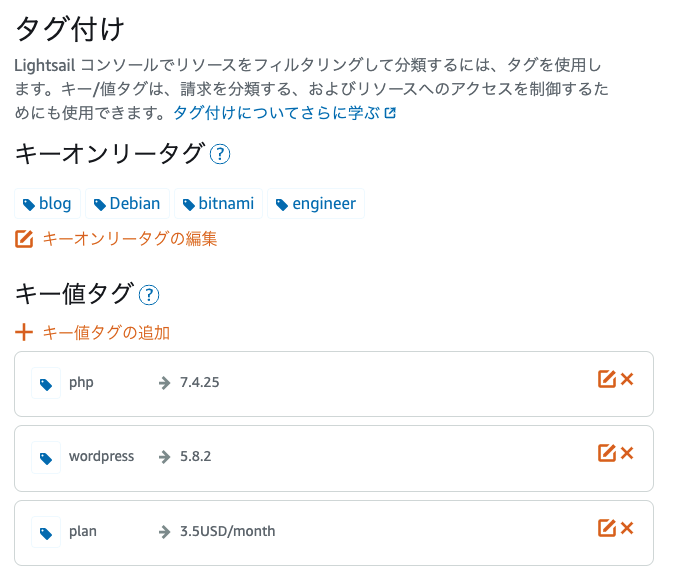Click キー値タグの追加 link

coord(106,333)
